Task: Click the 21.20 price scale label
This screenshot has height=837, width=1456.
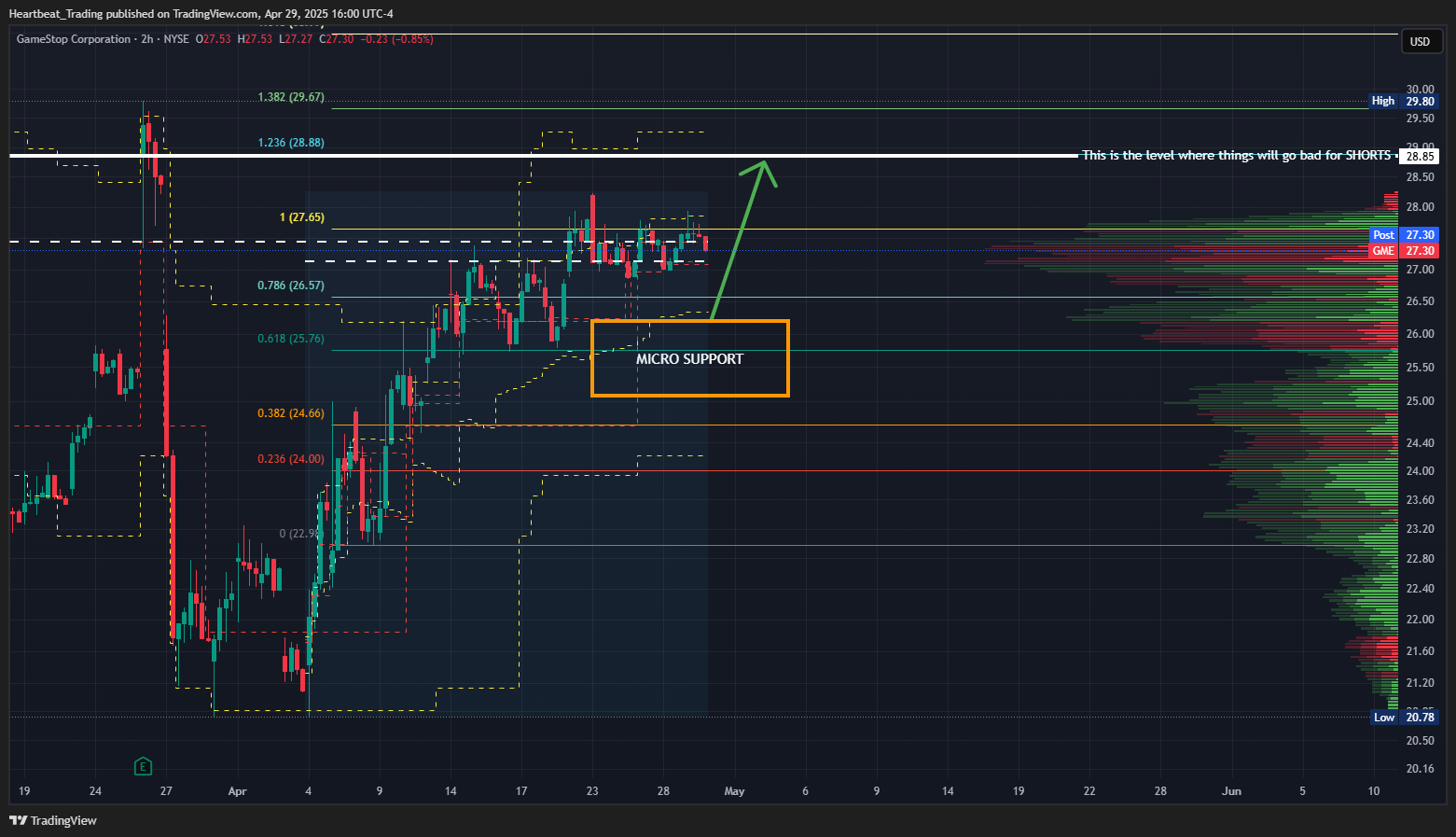Action: click(1421, 683)
